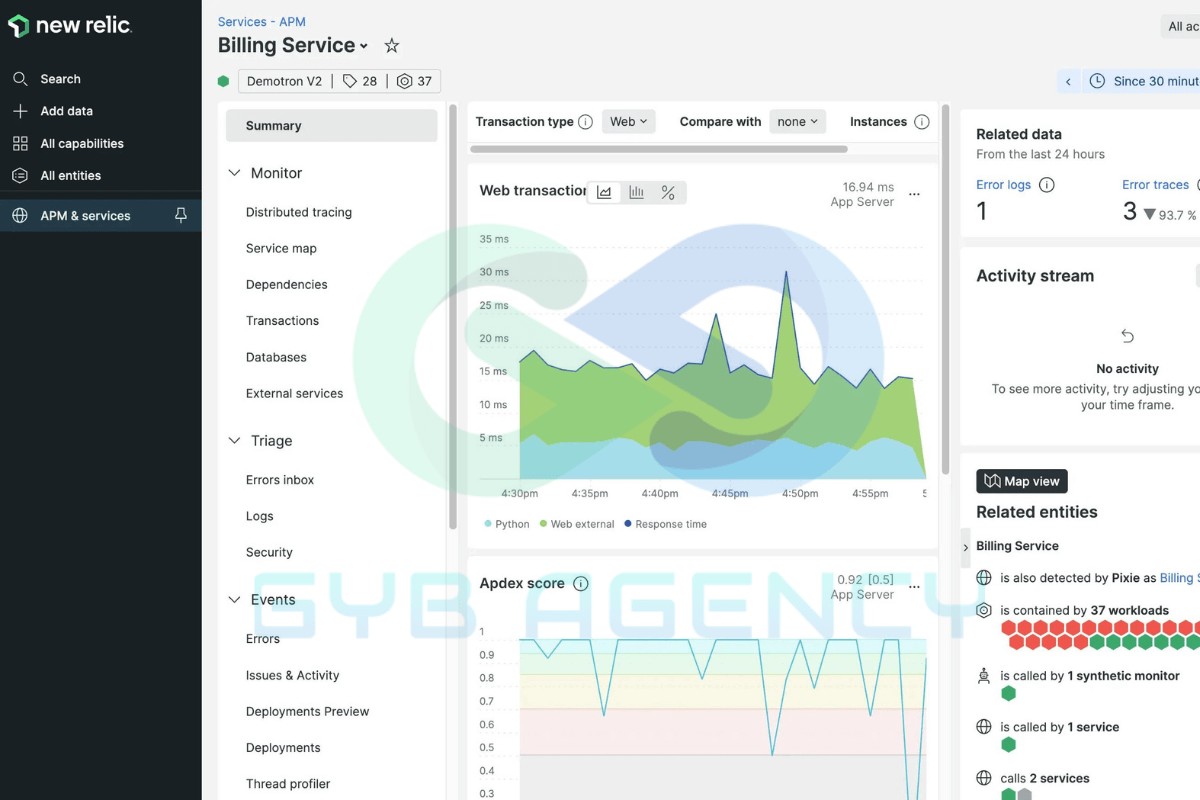1200x800 pixels.
Task: Click the New Relic logo
Action: click(x=69, y=26)
